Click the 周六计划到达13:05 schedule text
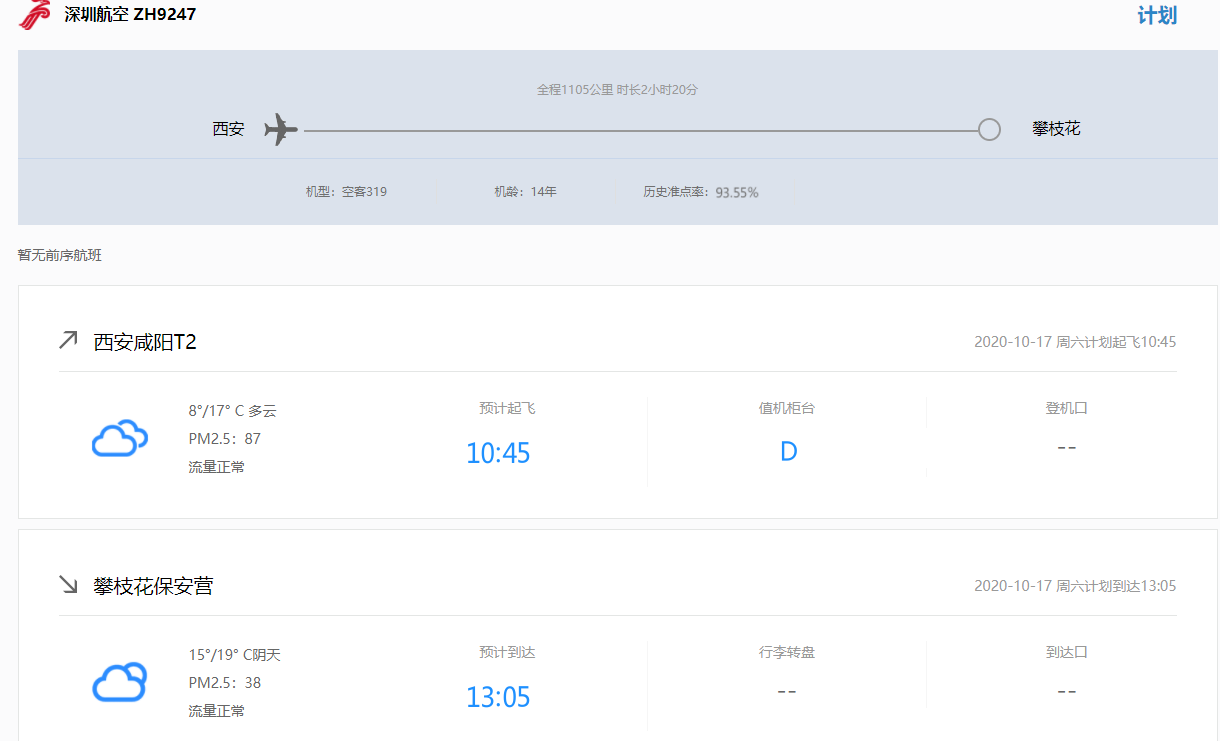Screen dimensions: 1220x741 pos(1116,586)
